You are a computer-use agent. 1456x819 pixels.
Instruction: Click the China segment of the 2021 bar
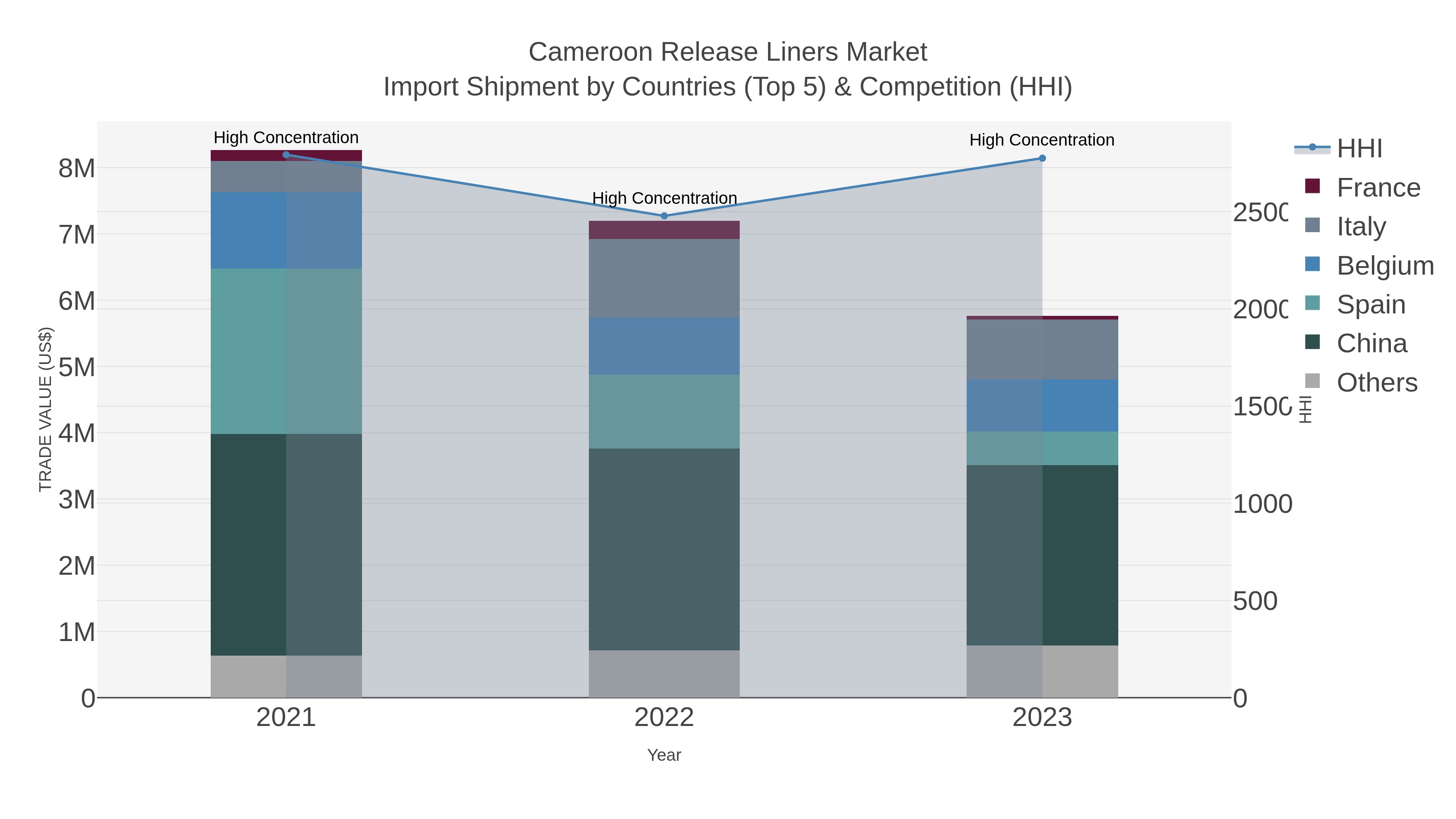(x=286, y=545)
